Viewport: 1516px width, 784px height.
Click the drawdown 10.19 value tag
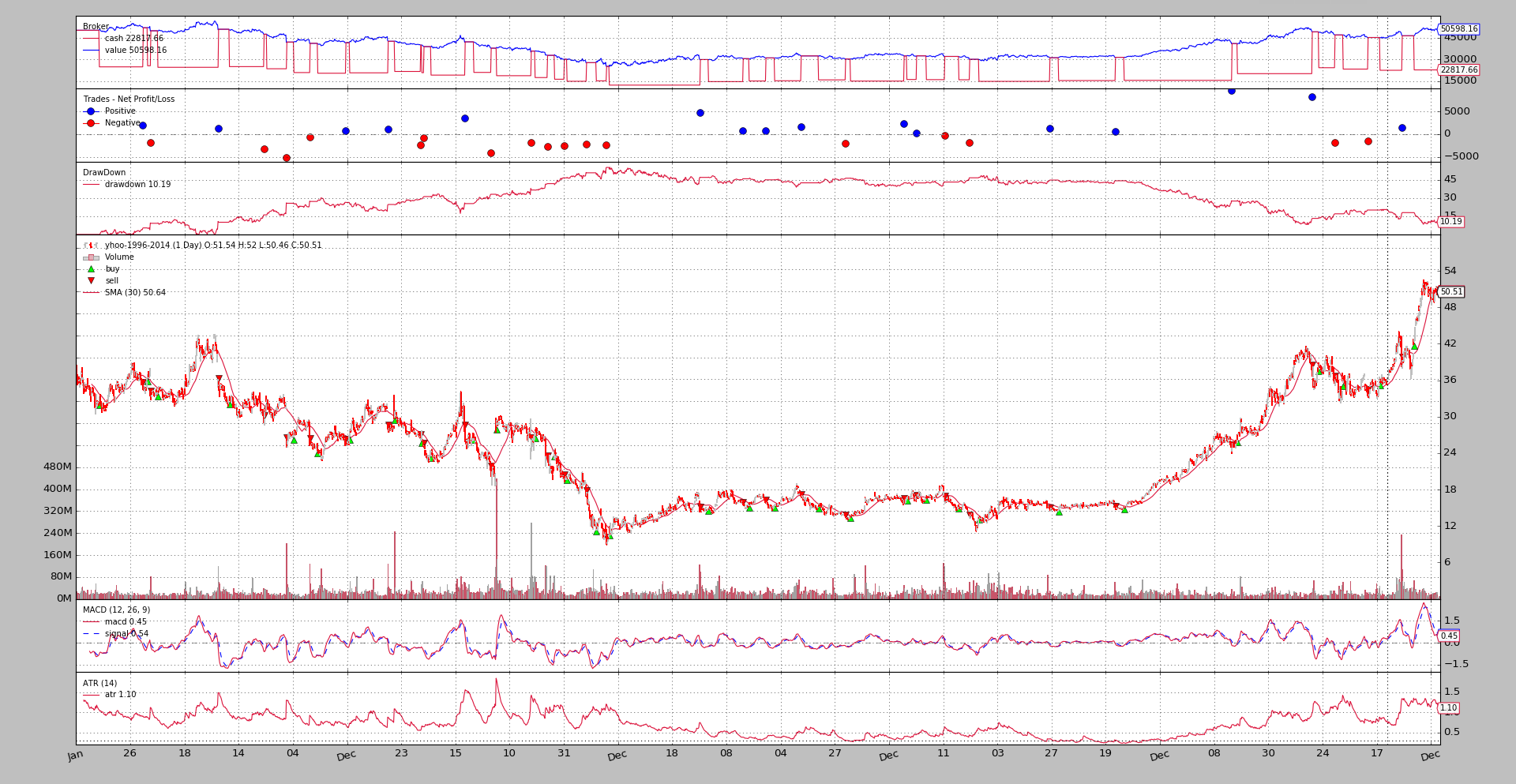pyautogui.click(x=1450, y=222)
